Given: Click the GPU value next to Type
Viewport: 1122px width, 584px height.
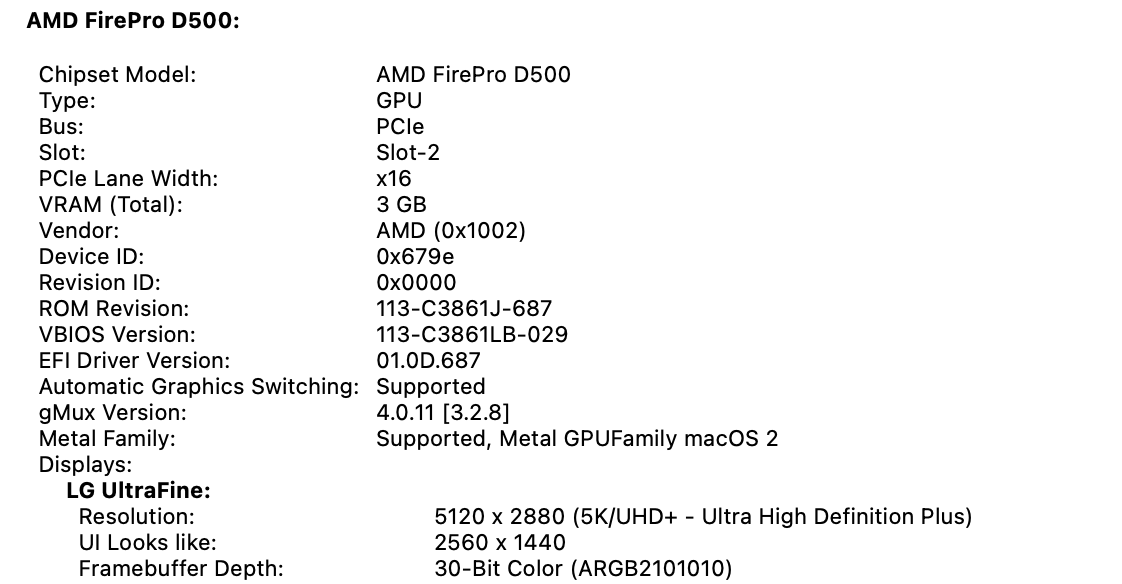Looking at the screenshot, I should pos(399,100).
